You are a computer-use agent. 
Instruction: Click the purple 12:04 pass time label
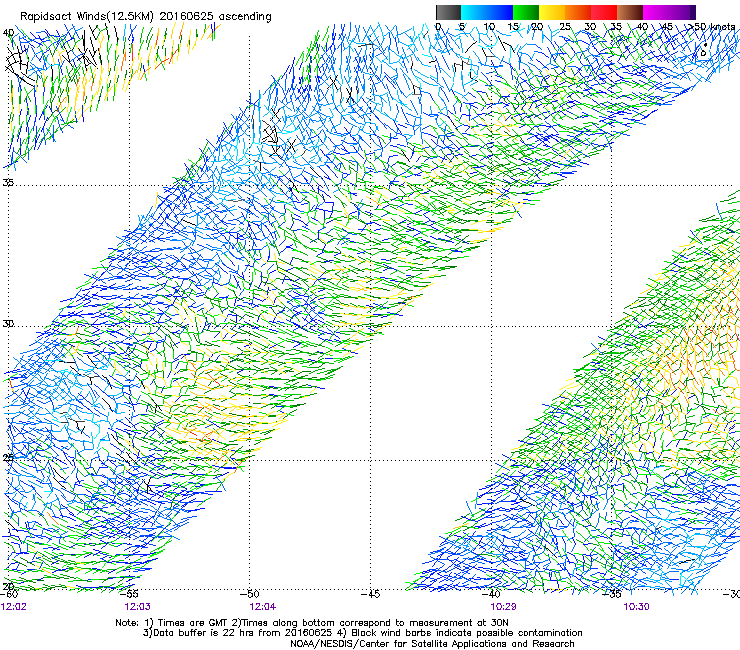point(263,607)
